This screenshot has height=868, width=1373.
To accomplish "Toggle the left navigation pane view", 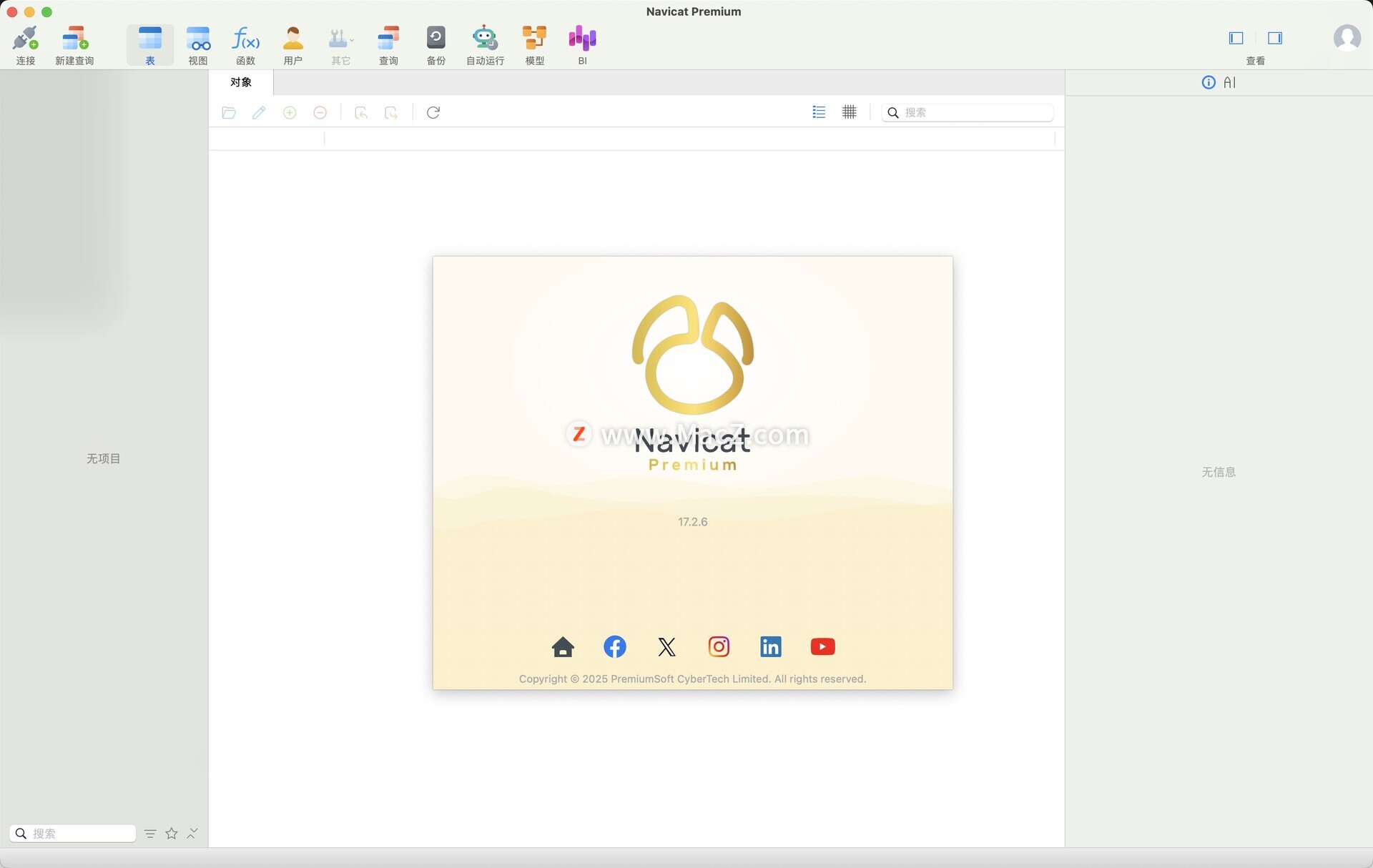I will coord(1236,38).
